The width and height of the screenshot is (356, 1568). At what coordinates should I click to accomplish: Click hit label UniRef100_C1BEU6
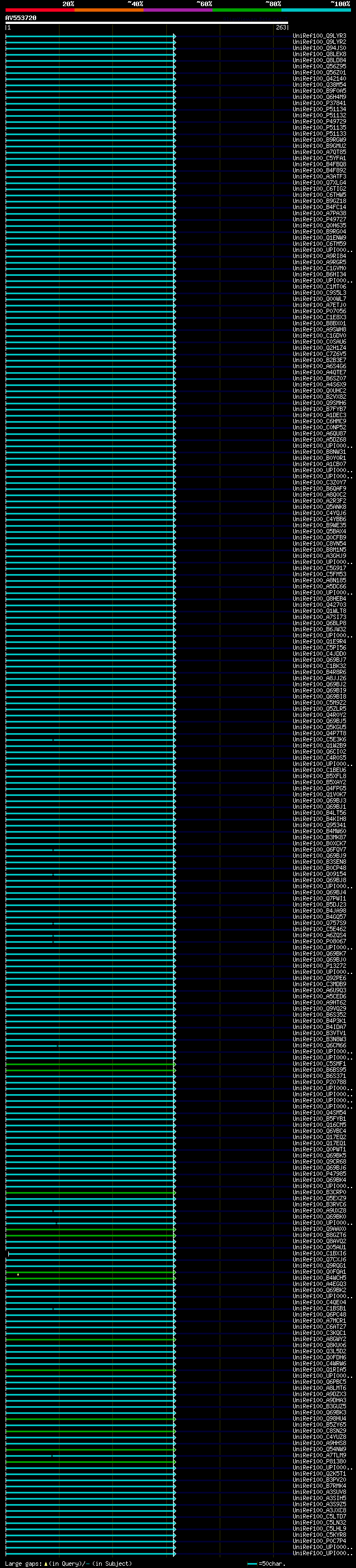[x=319, y=770]
